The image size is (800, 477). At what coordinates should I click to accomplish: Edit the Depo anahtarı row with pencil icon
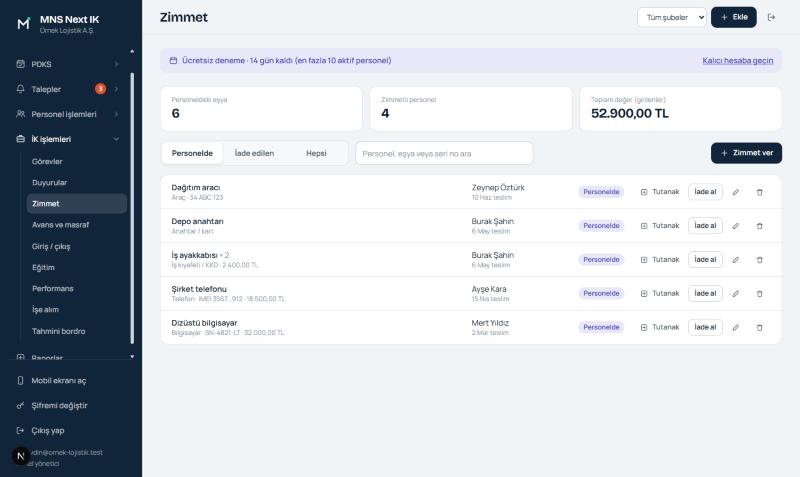click(736, 226)
